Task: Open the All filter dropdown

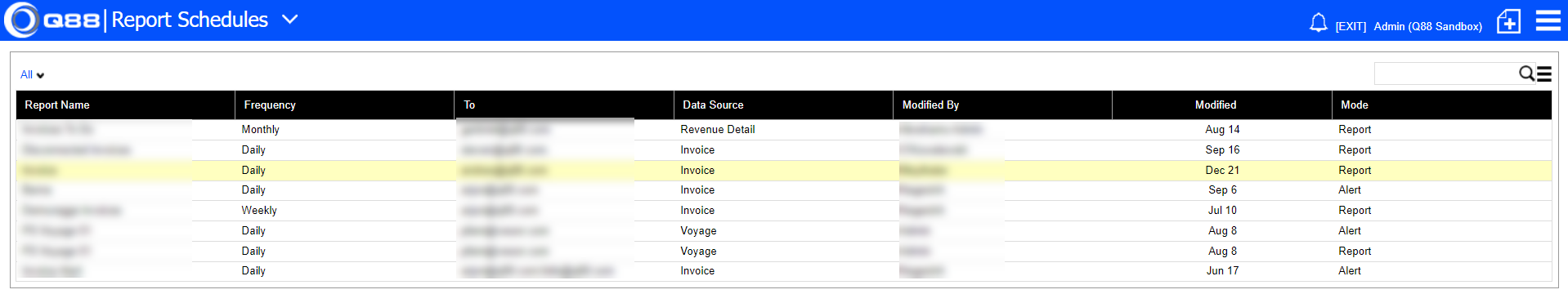Action: pos(32,75)
